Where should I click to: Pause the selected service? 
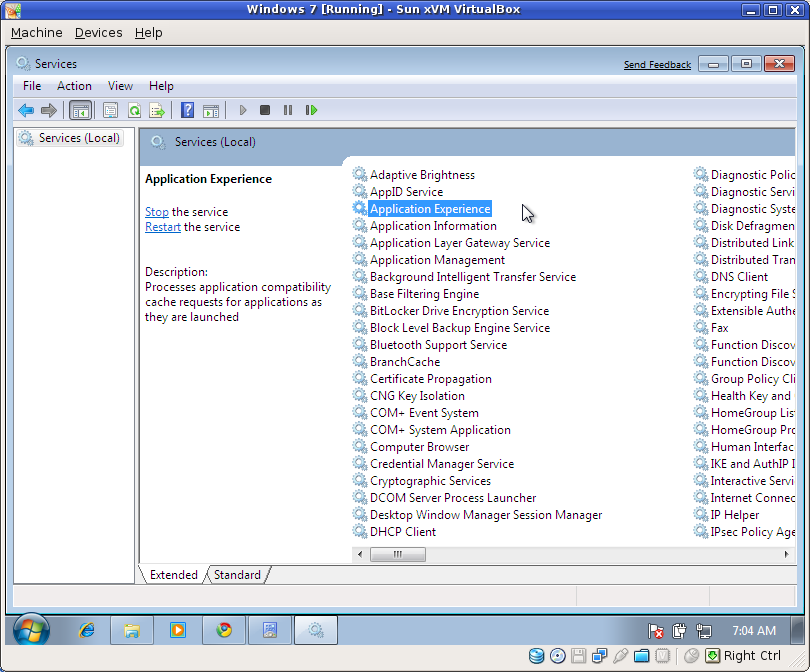point(288,110)
